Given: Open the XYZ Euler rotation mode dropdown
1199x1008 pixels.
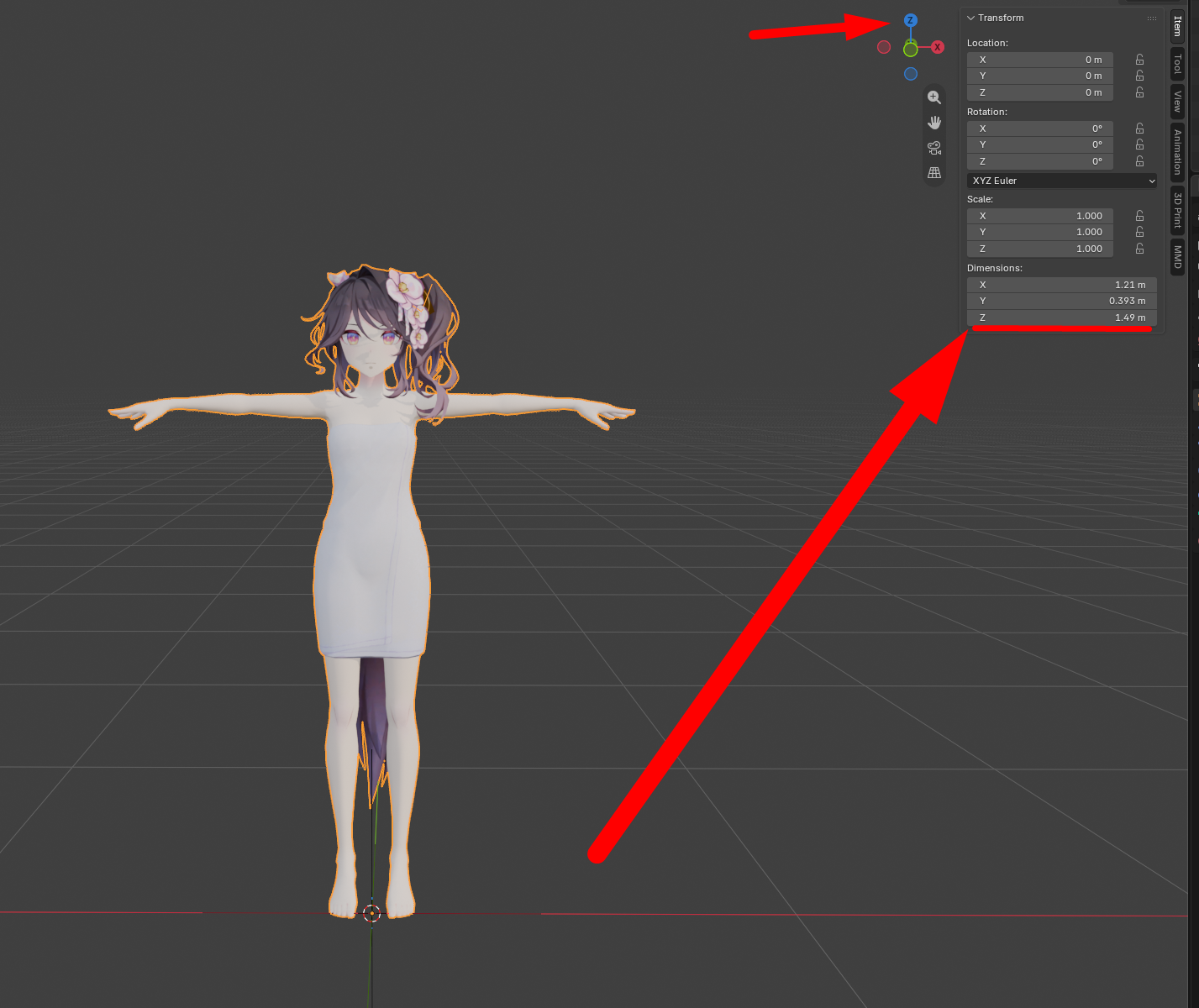Looking at the screenshot, I should (x=1062, y=181).
